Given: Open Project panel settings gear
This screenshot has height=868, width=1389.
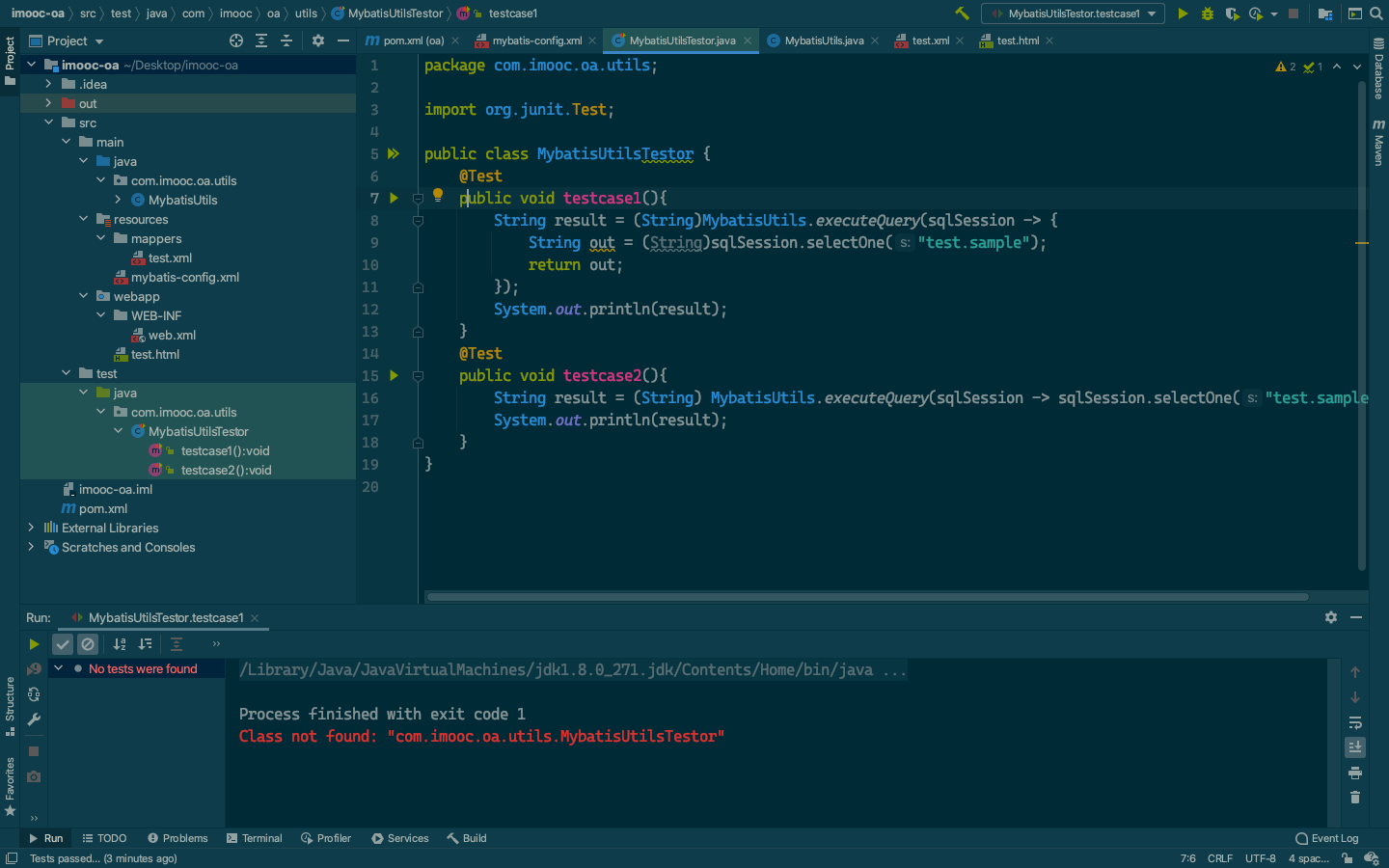Looking at the screenshot, I should tap(318, 41).
